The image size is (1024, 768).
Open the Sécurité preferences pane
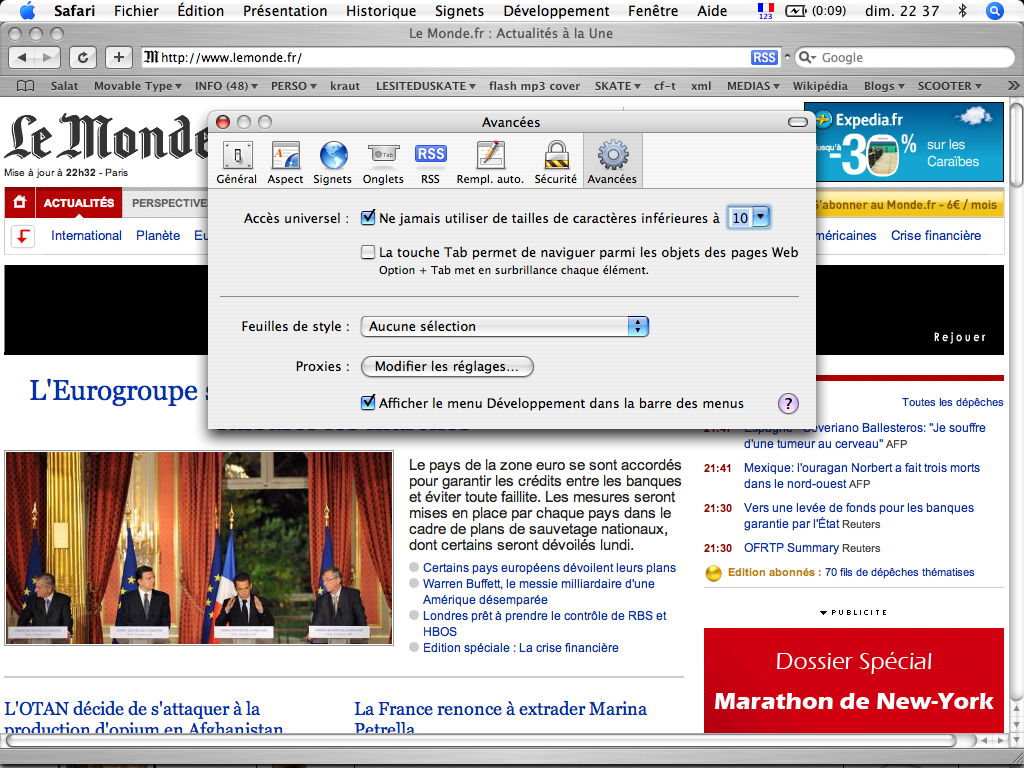(556, 162)
